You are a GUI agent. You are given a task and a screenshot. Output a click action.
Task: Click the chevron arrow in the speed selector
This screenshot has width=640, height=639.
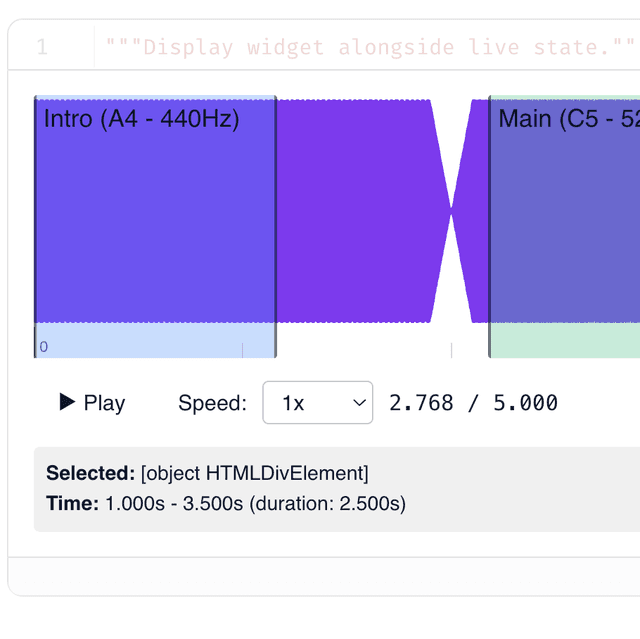(359, 403)
